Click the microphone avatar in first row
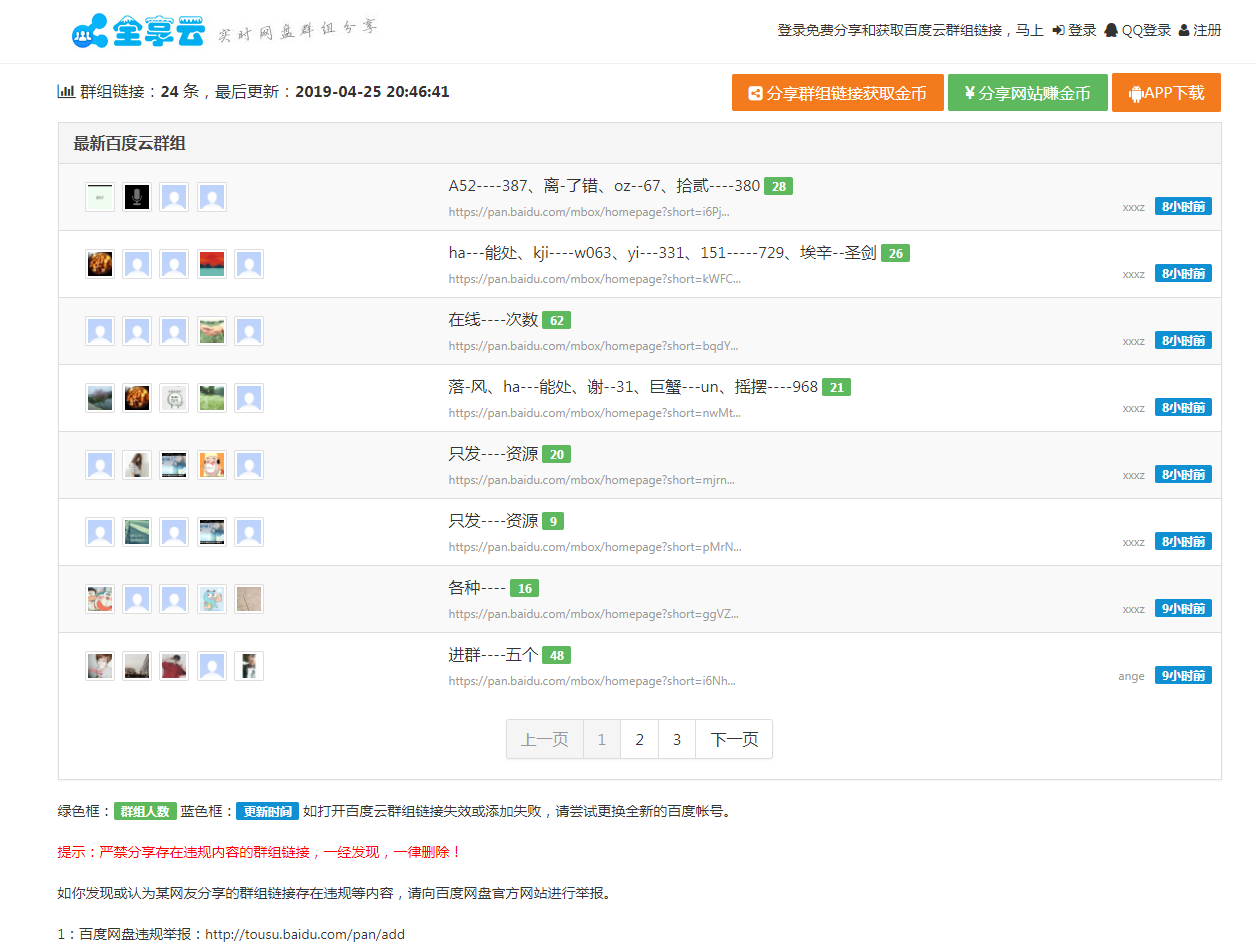 point(137,197)
